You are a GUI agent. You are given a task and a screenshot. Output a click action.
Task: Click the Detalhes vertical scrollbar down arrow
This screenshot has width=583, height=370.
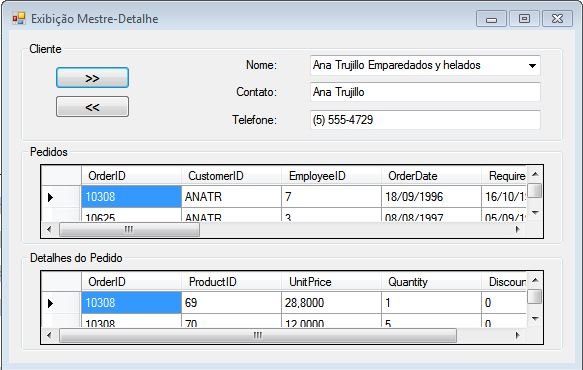[535, 319]
